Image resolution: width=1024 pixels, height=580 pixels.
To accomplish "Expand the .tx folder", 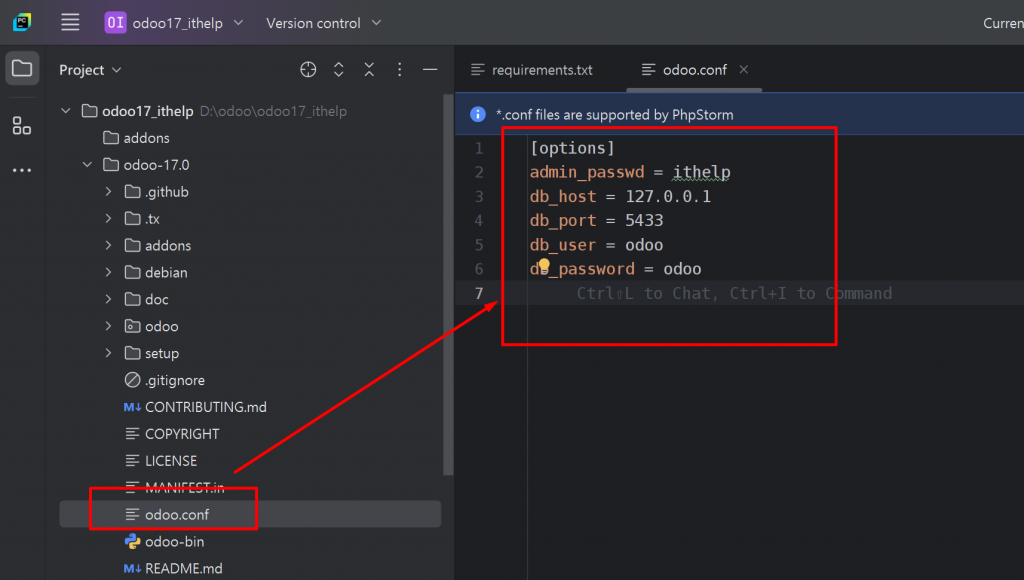I will 108,219.
